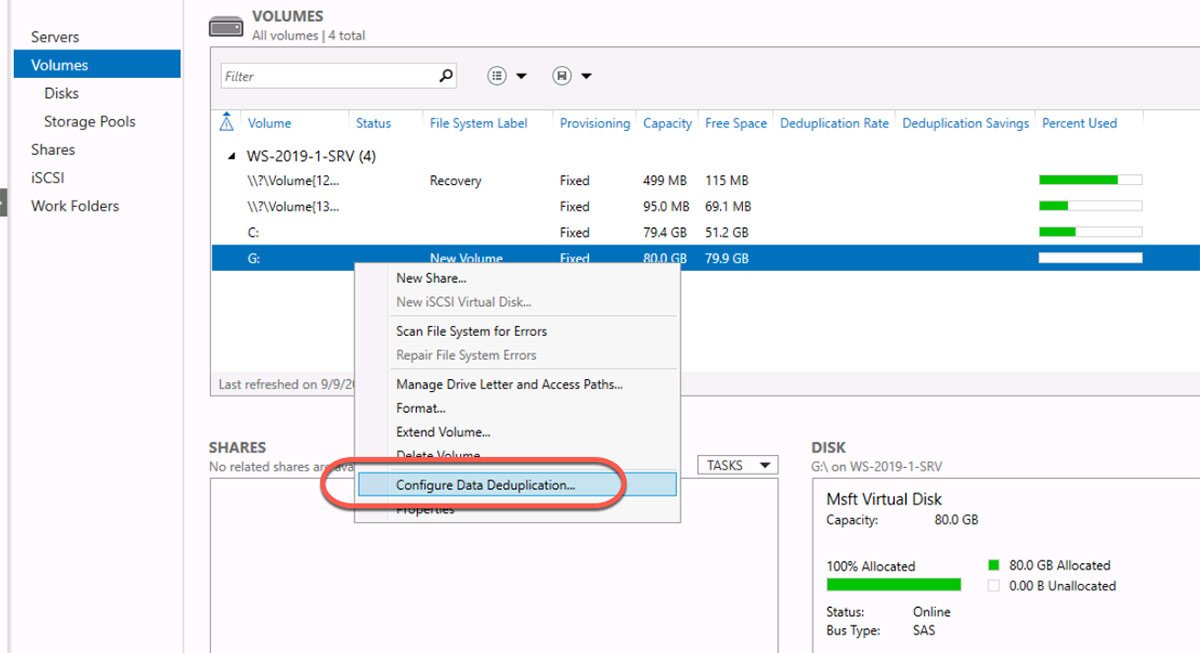Screen dimensions: 1200x653
Task: Open iSCSI section in sidebar
Action: tap(47, 177)
